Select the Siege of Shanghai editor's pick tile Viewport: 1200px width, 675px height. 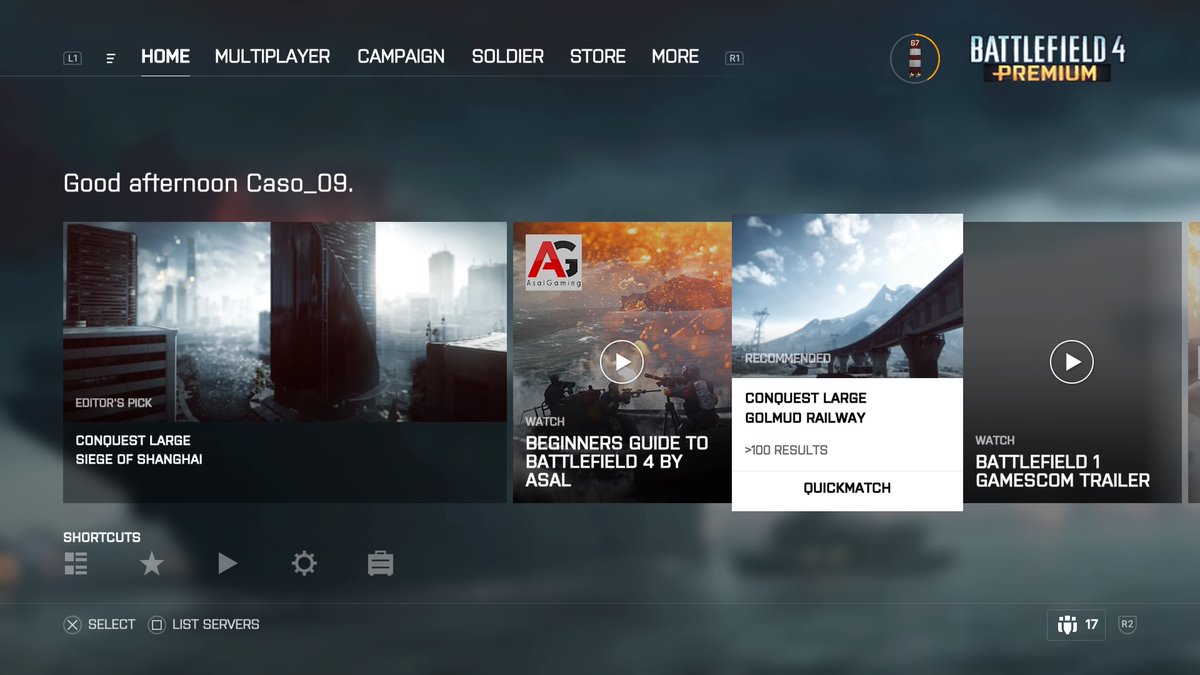(285, 362)
